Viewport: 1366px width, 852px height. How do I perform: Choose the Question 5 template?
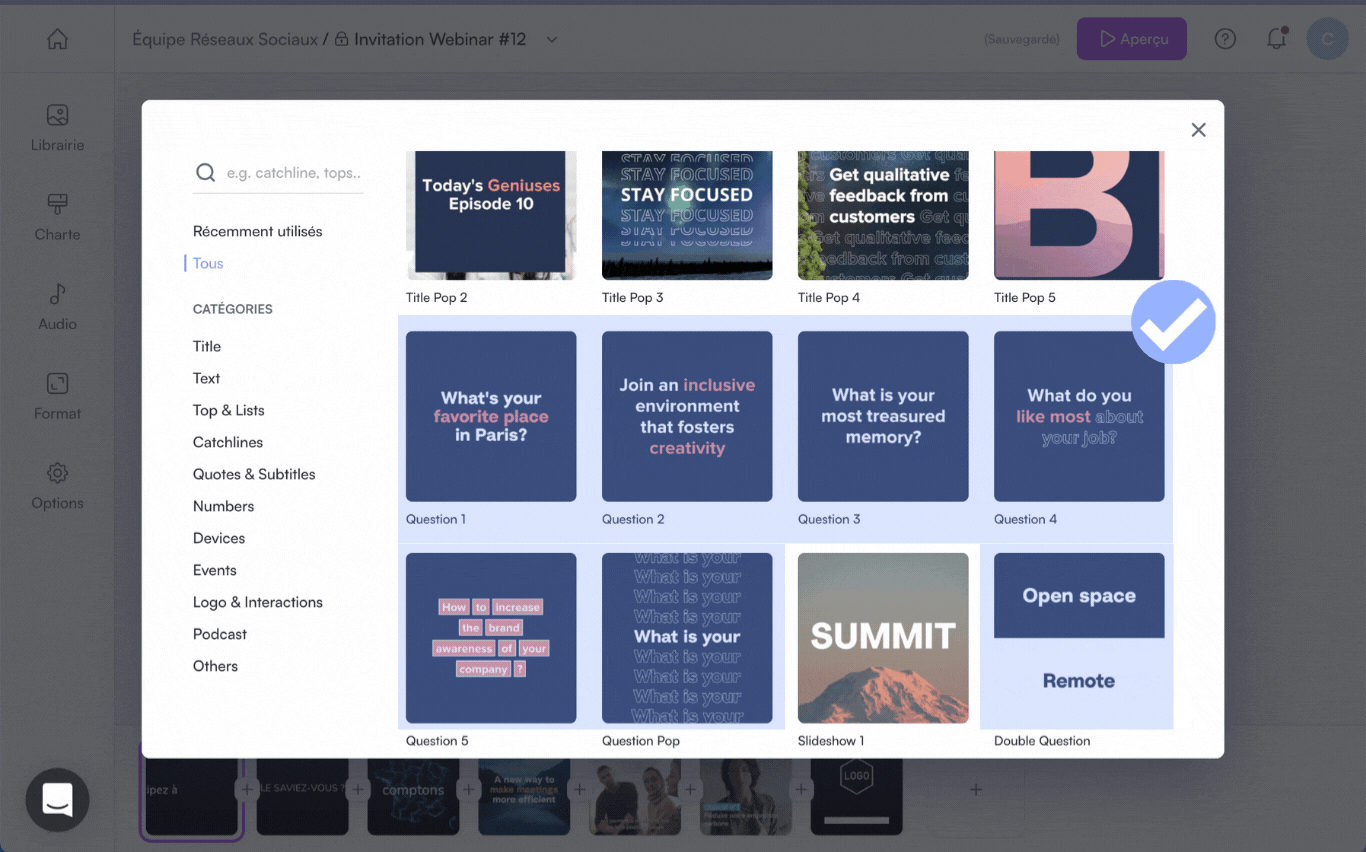(x=491, y=638)
